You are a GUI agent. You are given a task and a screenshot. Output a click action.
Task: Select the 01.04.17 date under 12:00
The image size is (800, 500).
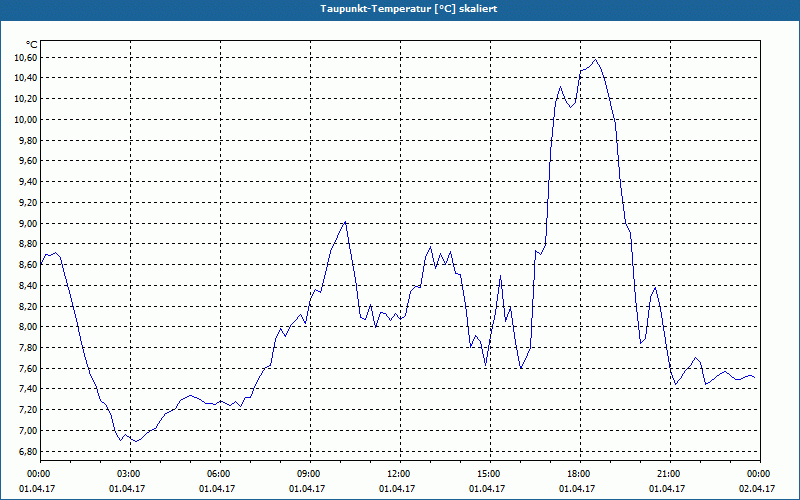[x=397, y=489]
